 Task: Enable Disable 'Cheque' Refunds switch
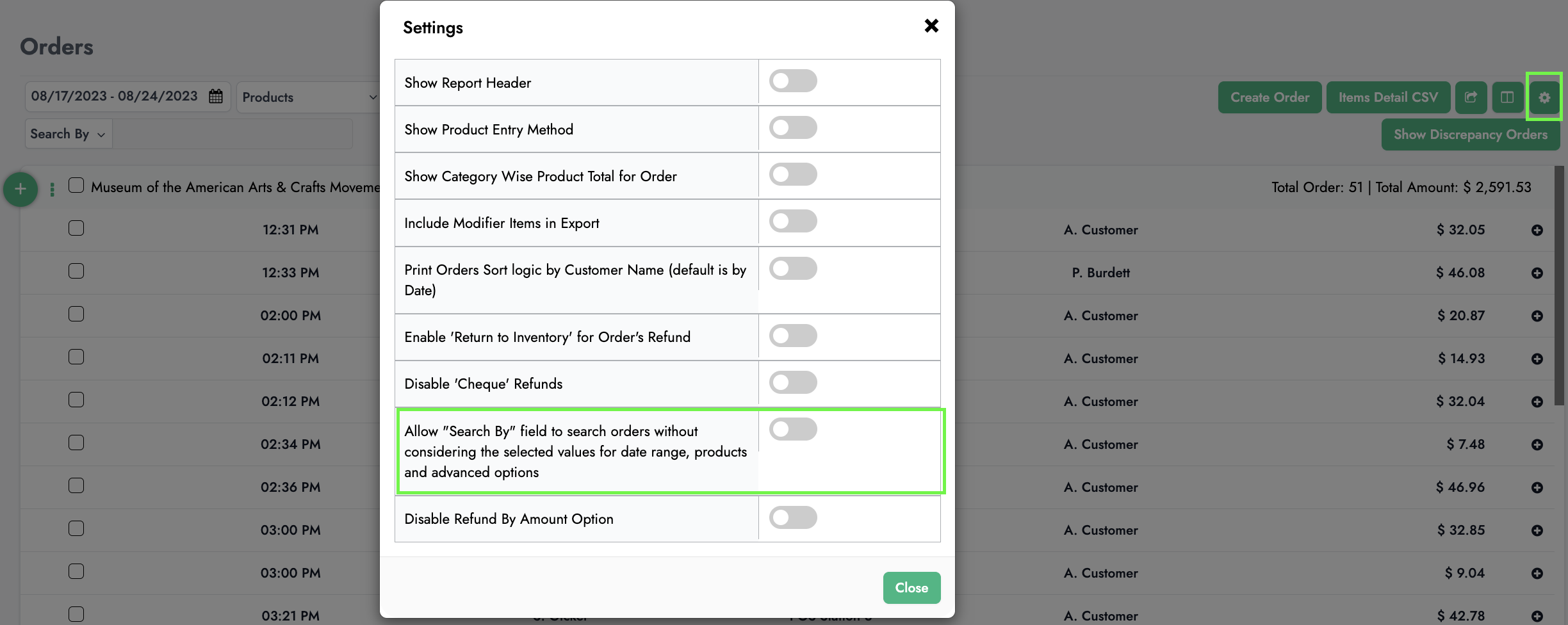point(793,383)
